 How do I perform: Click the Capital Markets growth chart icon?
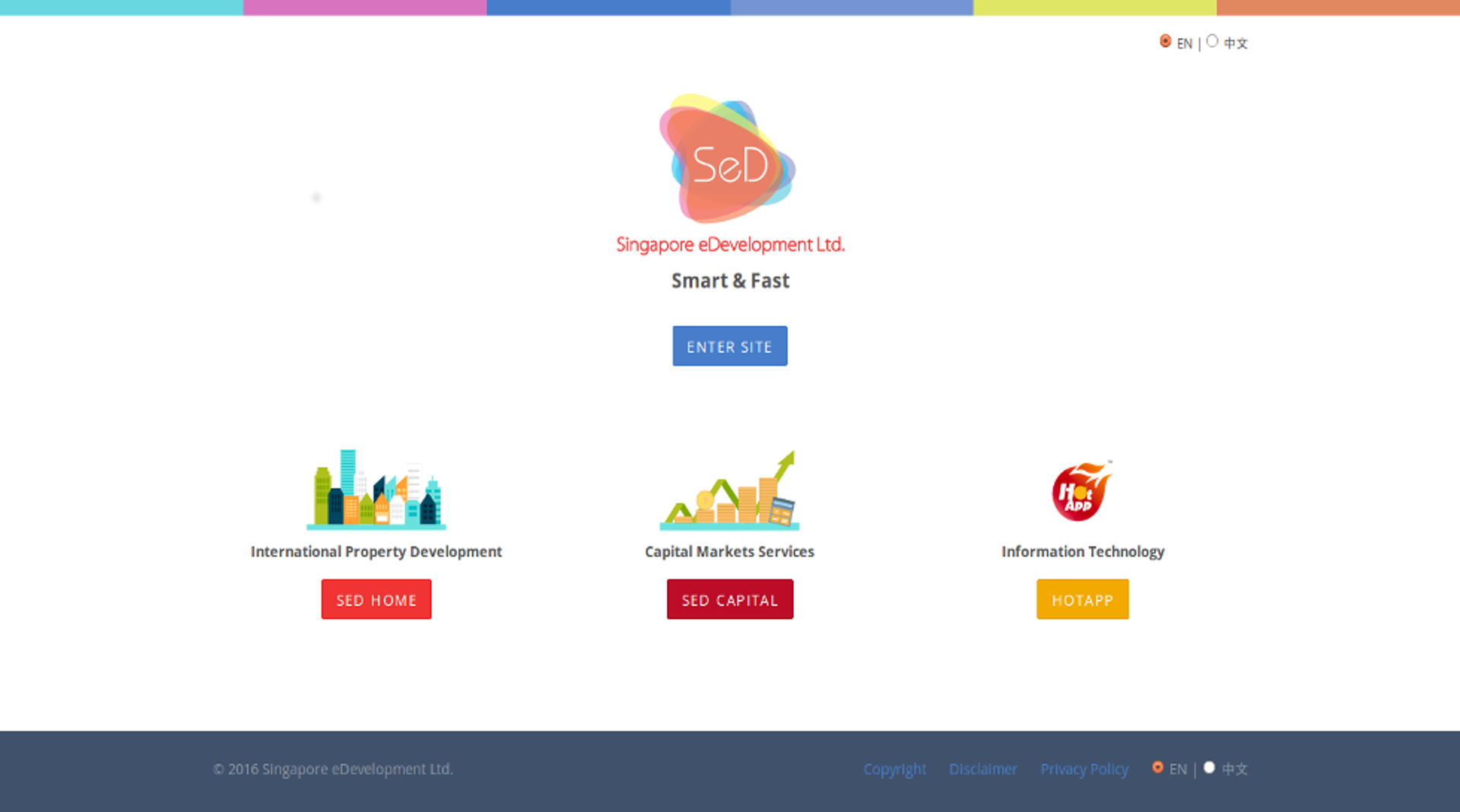click(x=729, y=490)
